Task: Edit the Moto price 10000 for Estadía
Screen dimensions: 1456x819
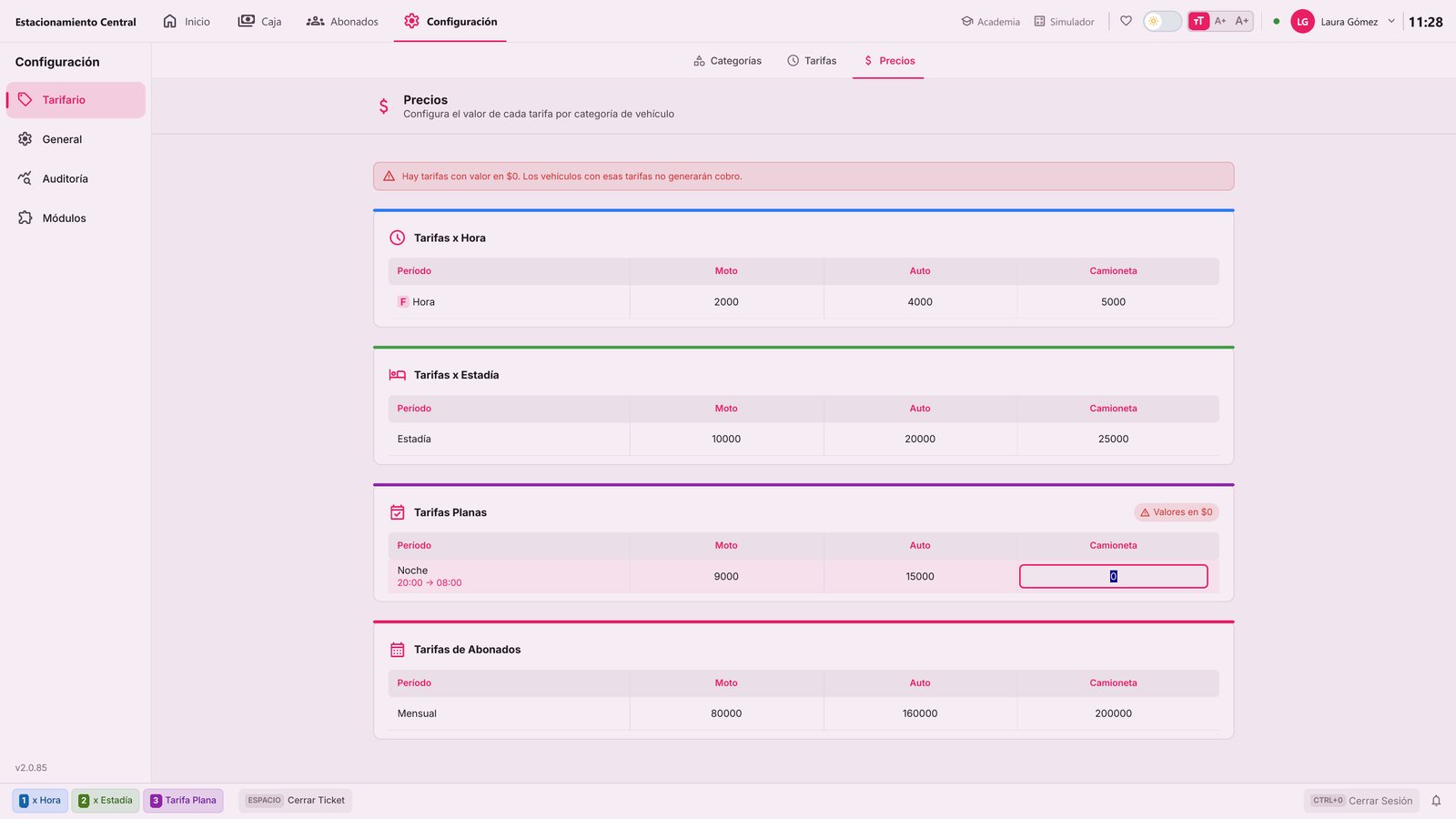Action: pyautogui.click(x=726, y=439)
